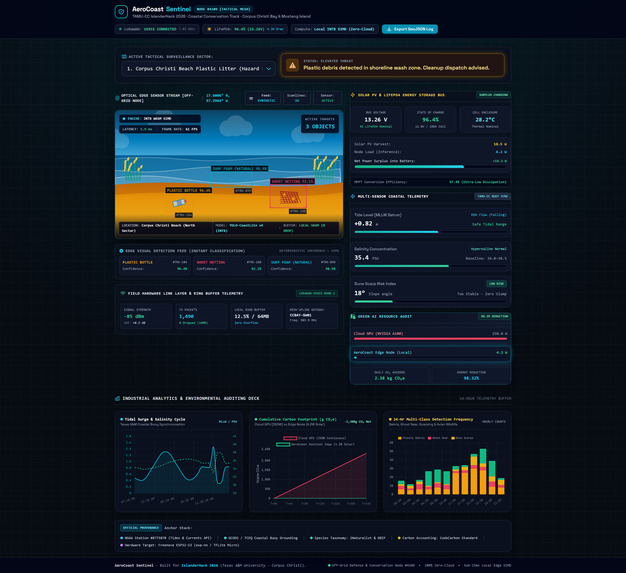The width and height of the screenshot is (626, 573).
Task: Click the Export GeoJSON Log button
Action: point(410,29)
